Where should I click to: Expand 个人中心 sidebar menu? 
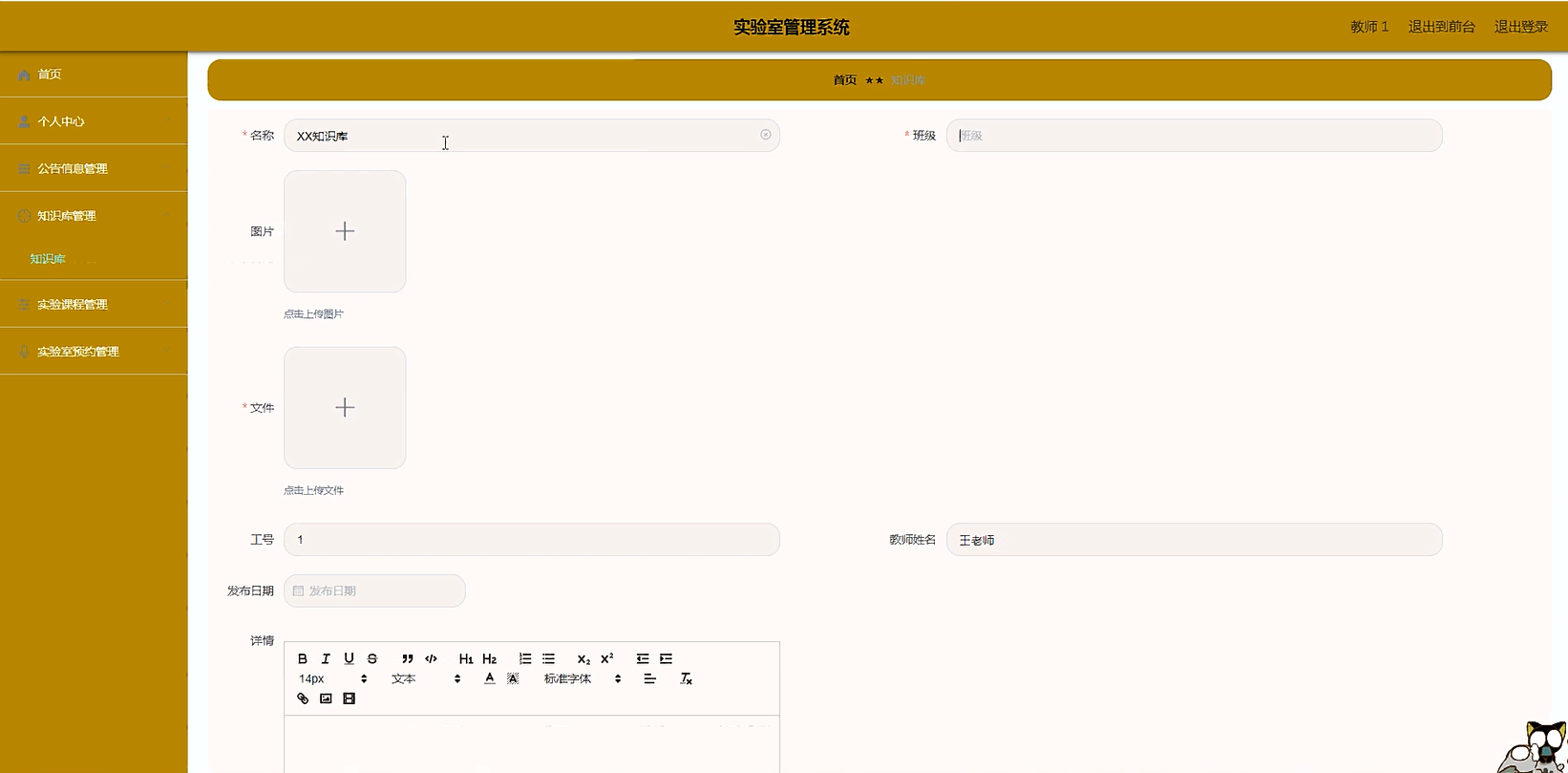point(94,121)
